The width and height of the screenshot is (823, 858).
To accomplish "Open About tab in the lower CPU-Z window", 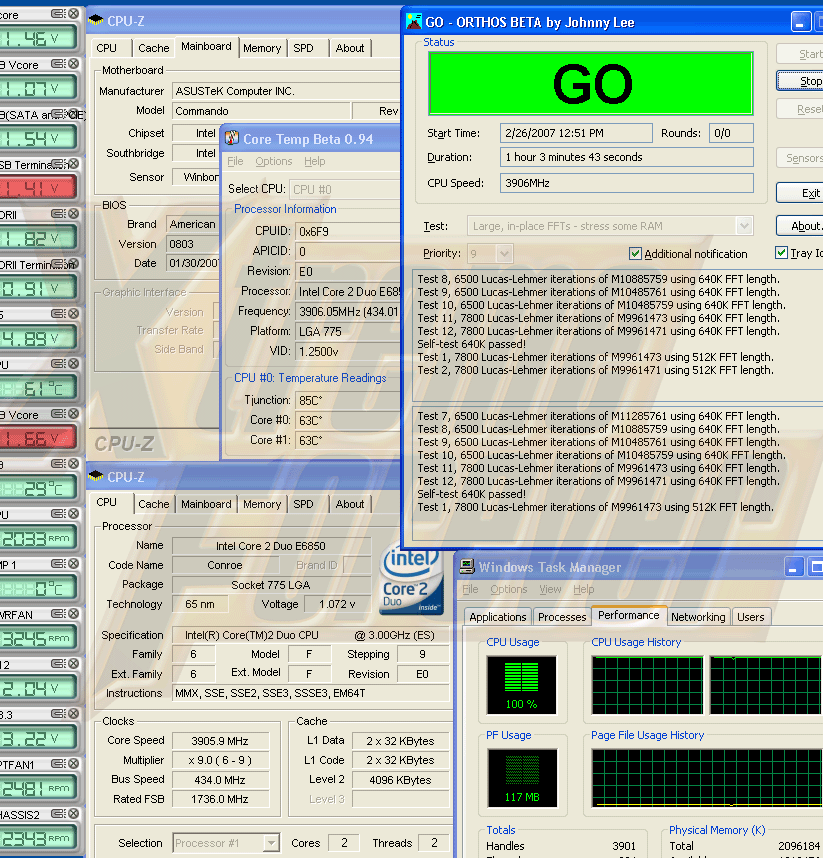I will click(350, 504).
